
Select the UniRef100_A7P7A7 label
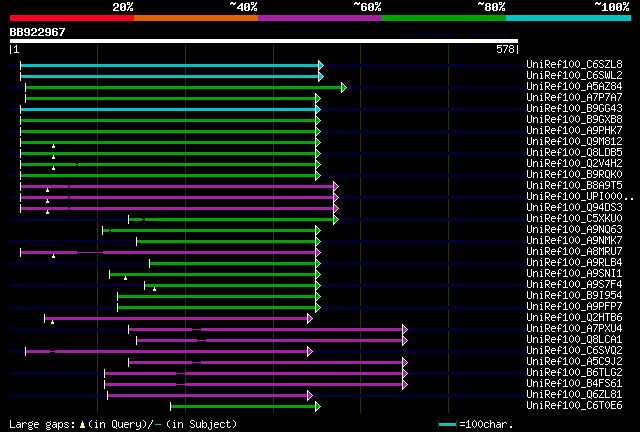coord(574,97)
